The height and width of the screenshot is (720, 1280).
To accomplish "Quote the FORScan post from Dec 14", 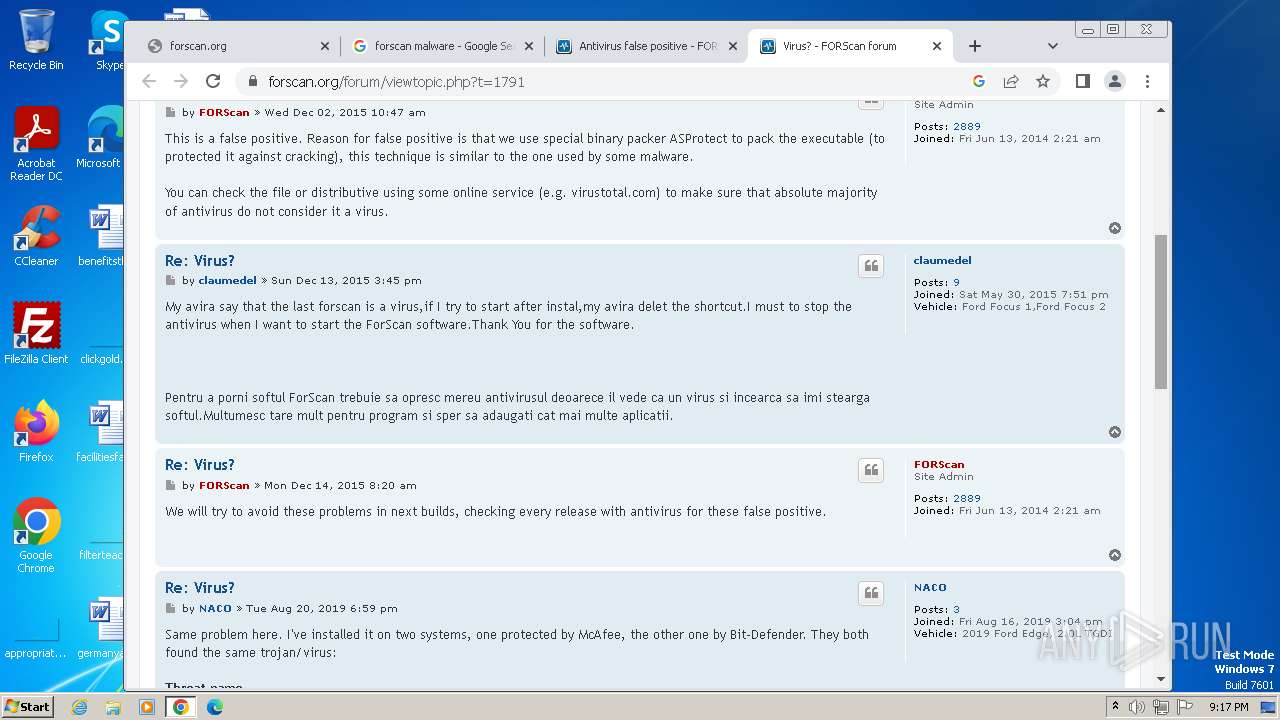I will 871,470.
